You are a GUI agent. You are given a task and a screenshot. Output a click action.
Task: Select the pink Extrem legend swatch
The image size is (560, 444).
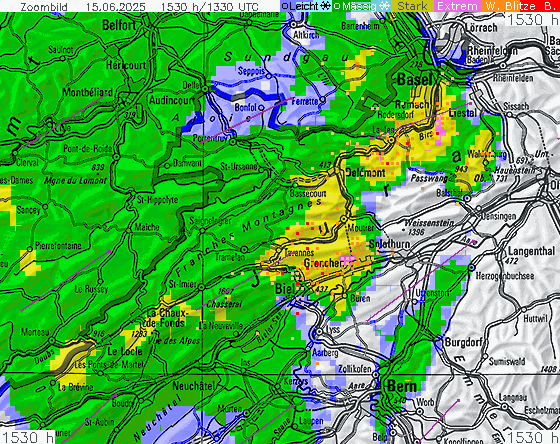click(457, 6)
